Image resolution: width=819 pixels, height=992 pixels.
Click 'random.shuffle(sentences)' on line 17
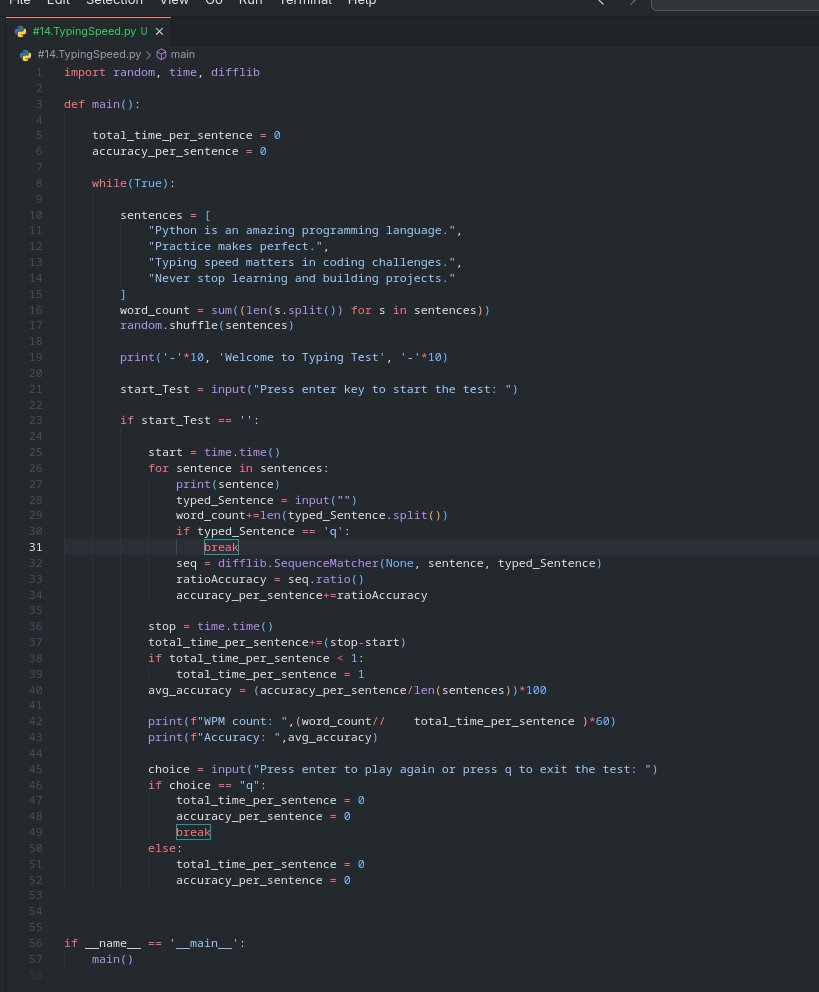pyautogui.click(x=207, y=325)
